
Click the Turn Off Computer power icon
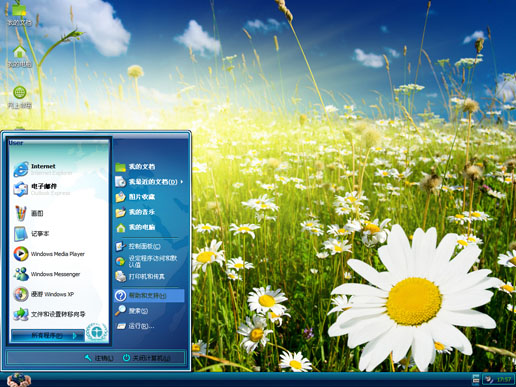[x=126, y=358]
